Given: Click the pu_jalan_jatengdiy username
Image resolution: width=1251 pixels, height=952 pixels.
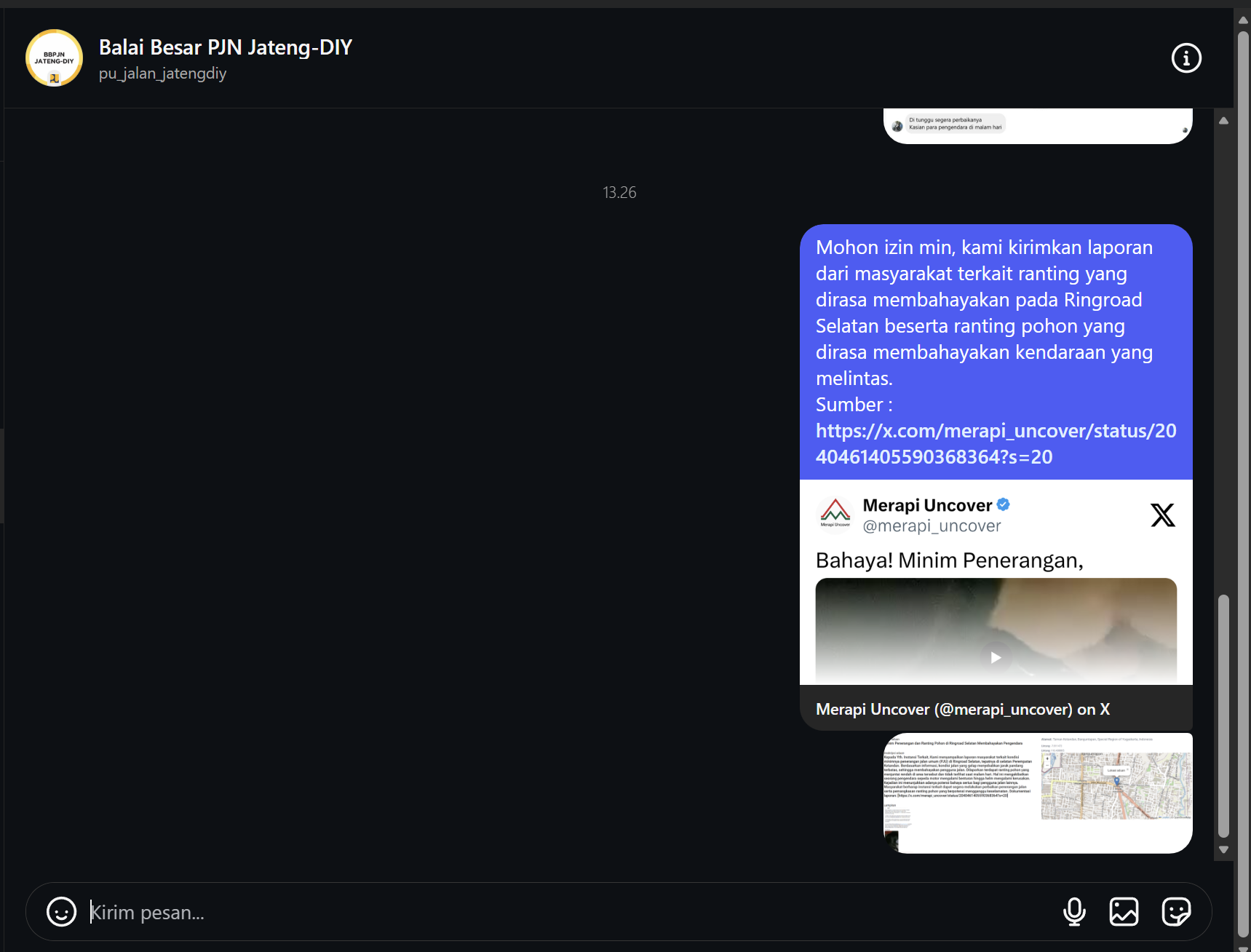Looking at the screenshot, I should [x=162, y=74].
